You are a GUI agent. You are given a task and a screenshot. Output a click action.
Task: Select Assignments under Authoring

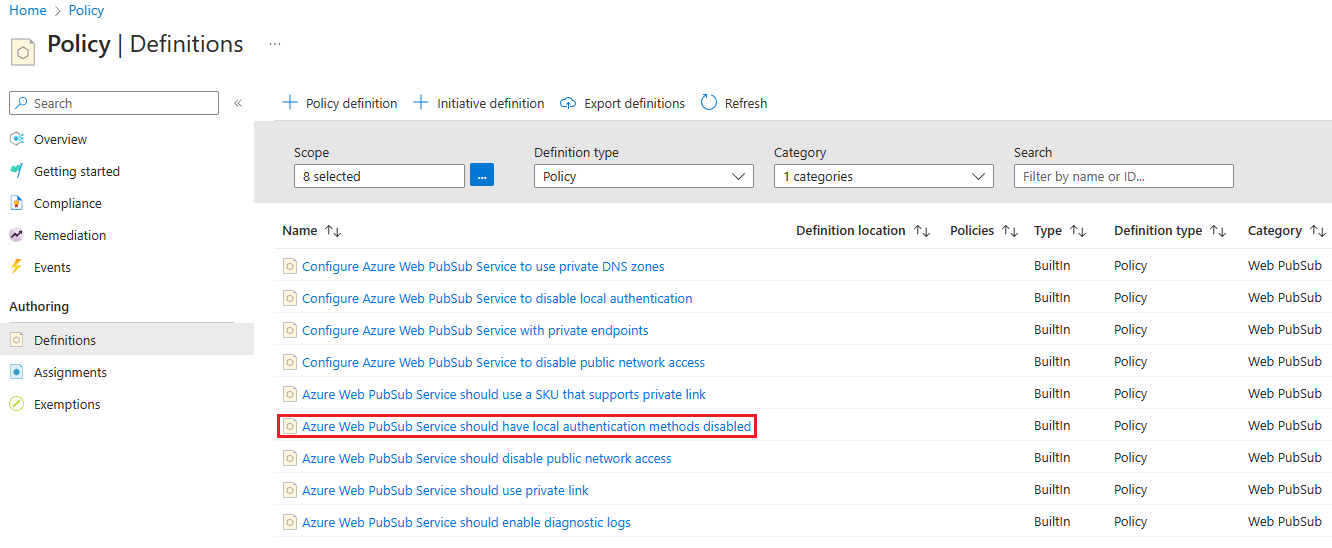pos(70,372)
